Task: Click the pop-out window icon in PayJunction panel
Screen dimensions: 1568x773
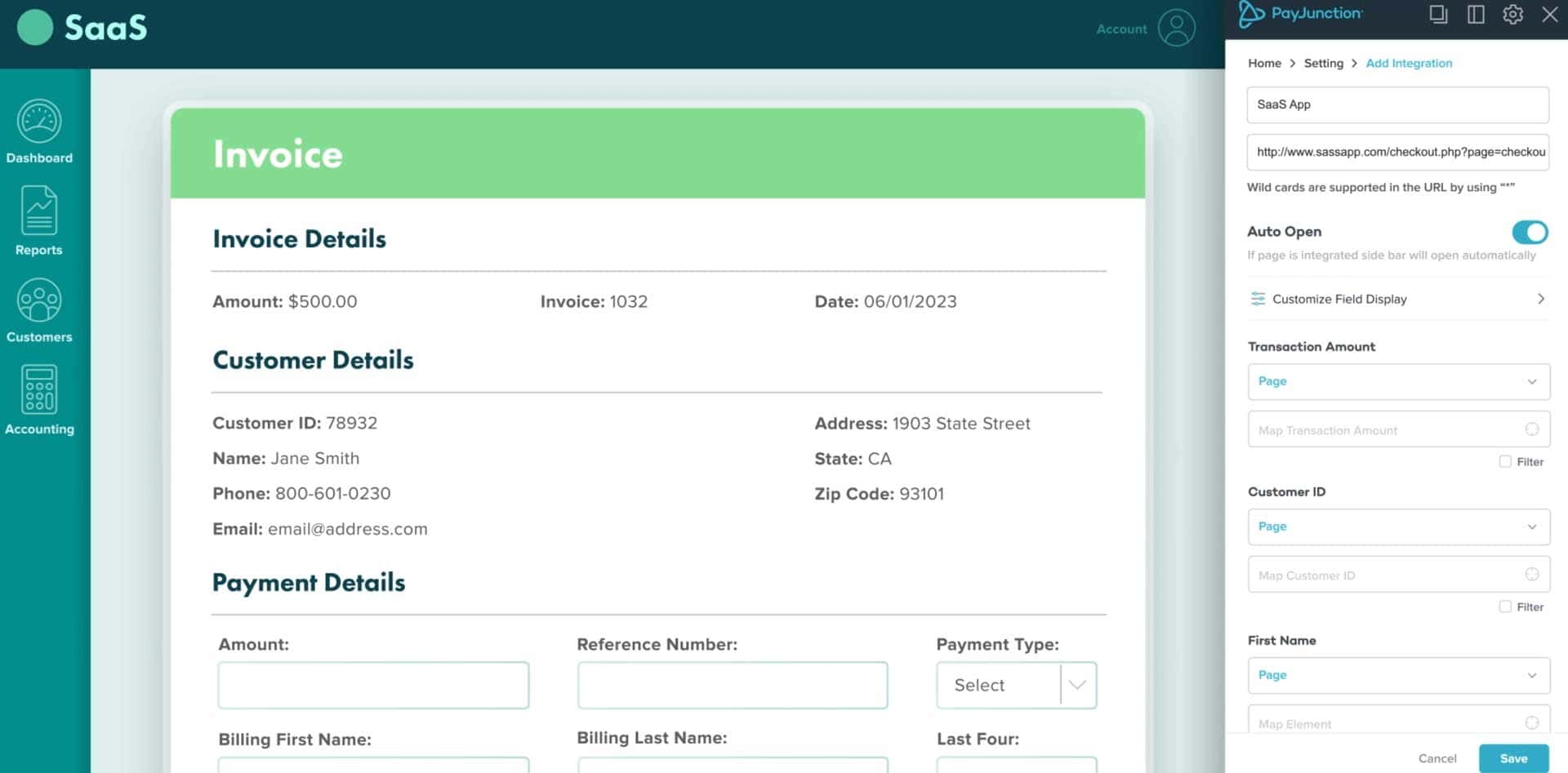Action: (x=1438, y=14)
